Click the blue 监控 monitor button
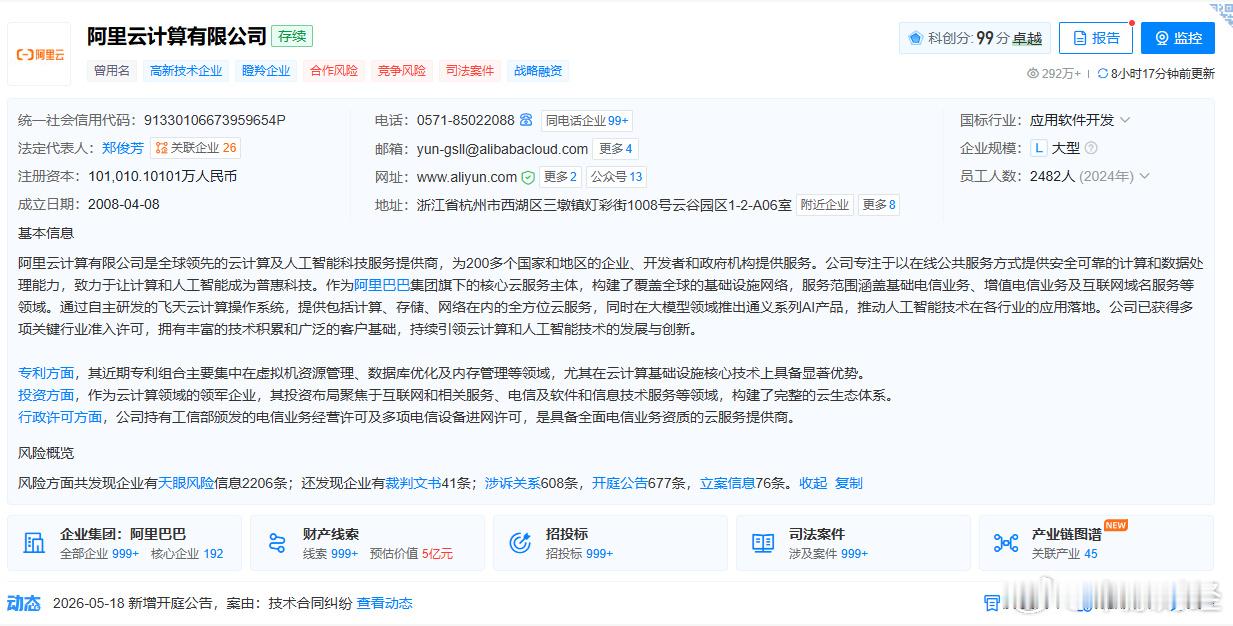The image size is (1233, 626). pyautogui.click(x=1177, y=38)
